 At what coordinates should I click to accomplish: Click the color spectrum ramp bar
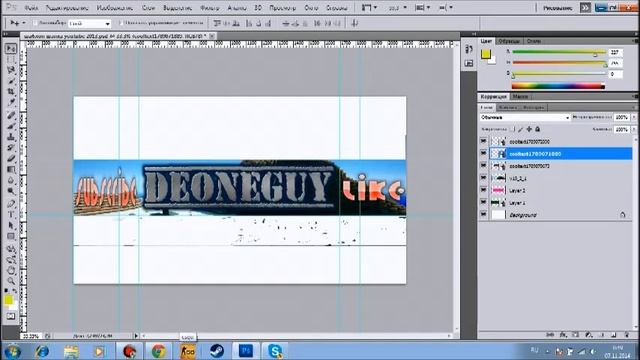click(558, 86)
